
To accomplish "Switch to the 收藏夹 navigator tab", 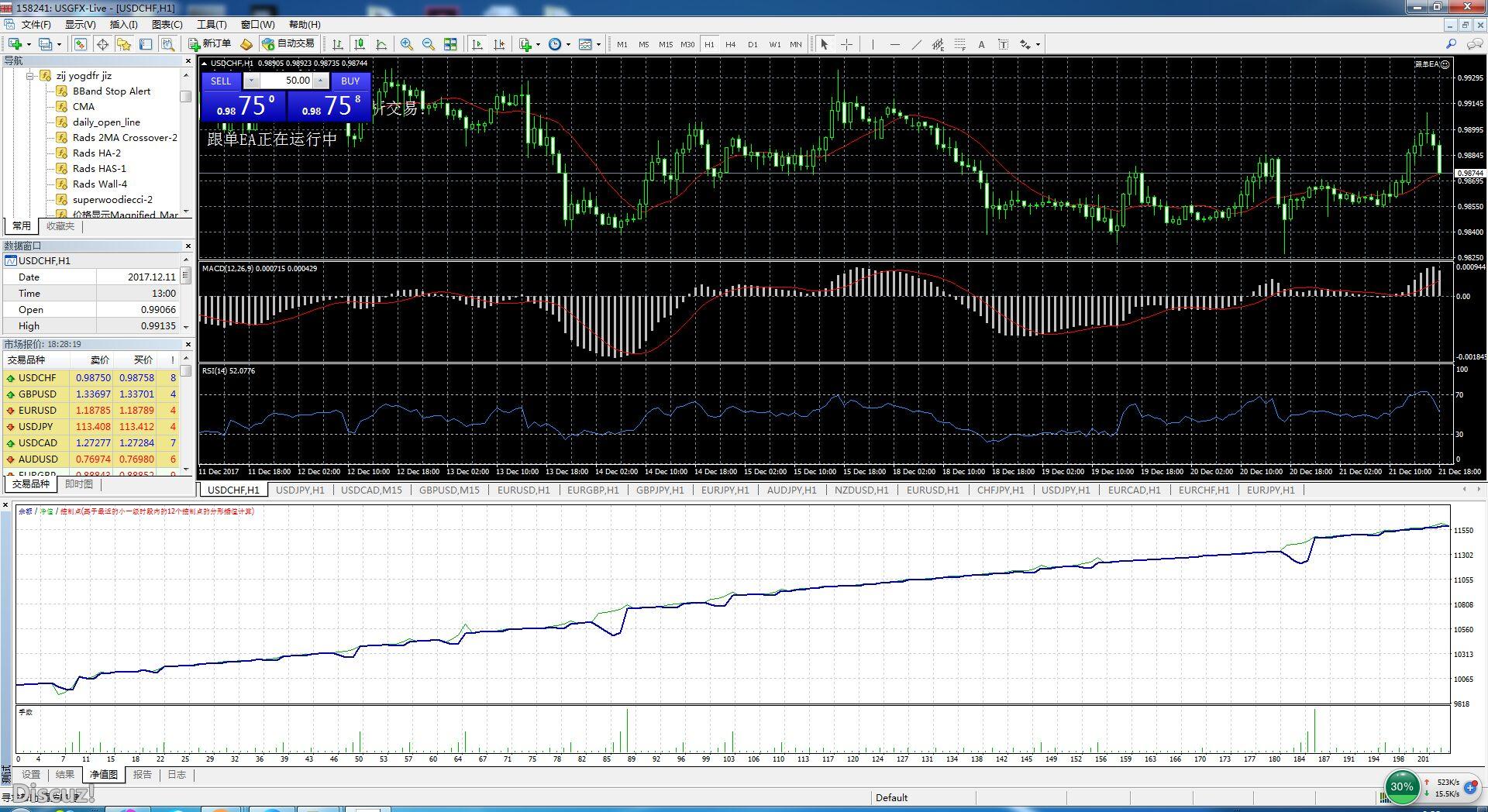I will click(x=60, y=226).
